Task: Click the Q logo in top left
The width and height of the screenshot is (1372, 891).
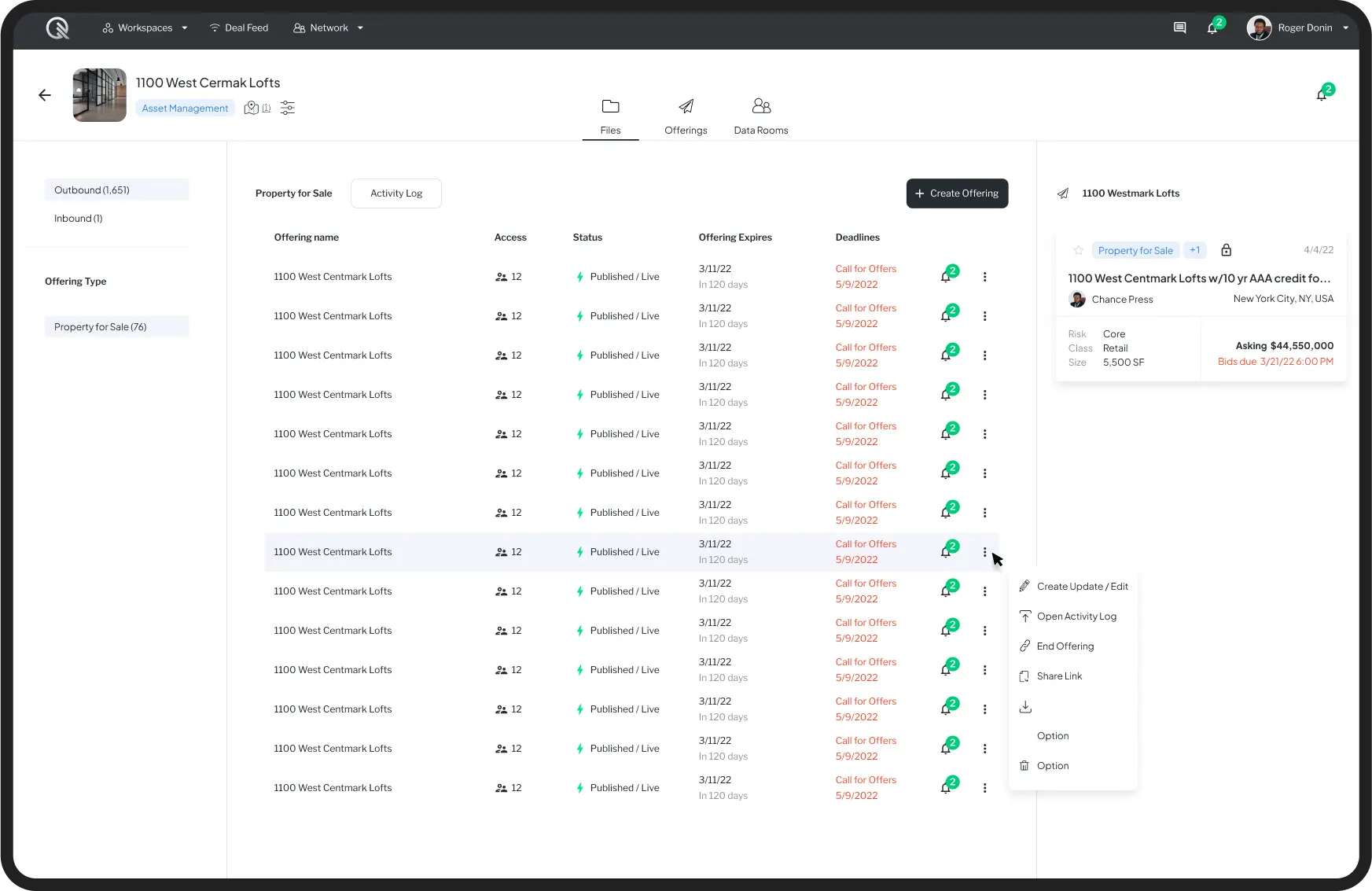Action: [57, 28]
